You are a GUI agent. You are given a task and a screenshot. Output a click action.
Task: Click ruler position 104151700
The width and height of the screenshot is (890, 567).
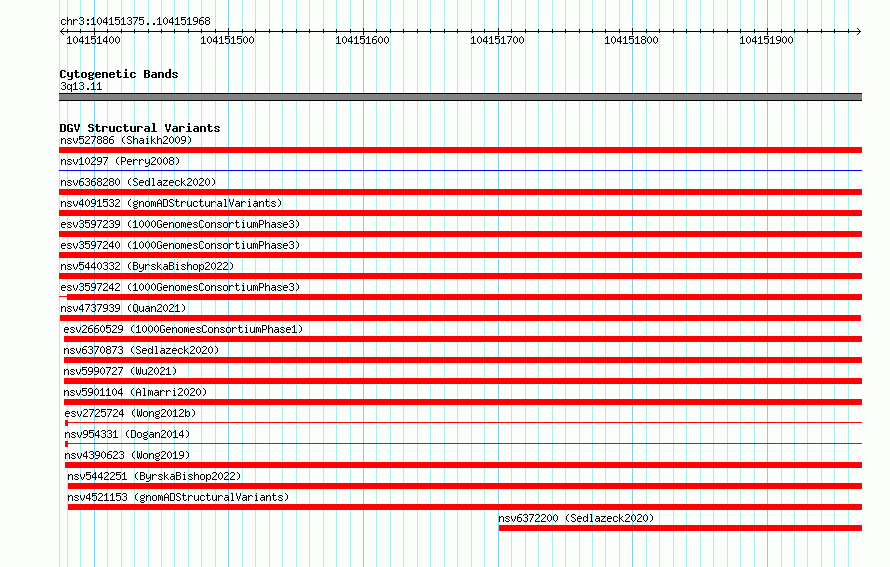497,40
